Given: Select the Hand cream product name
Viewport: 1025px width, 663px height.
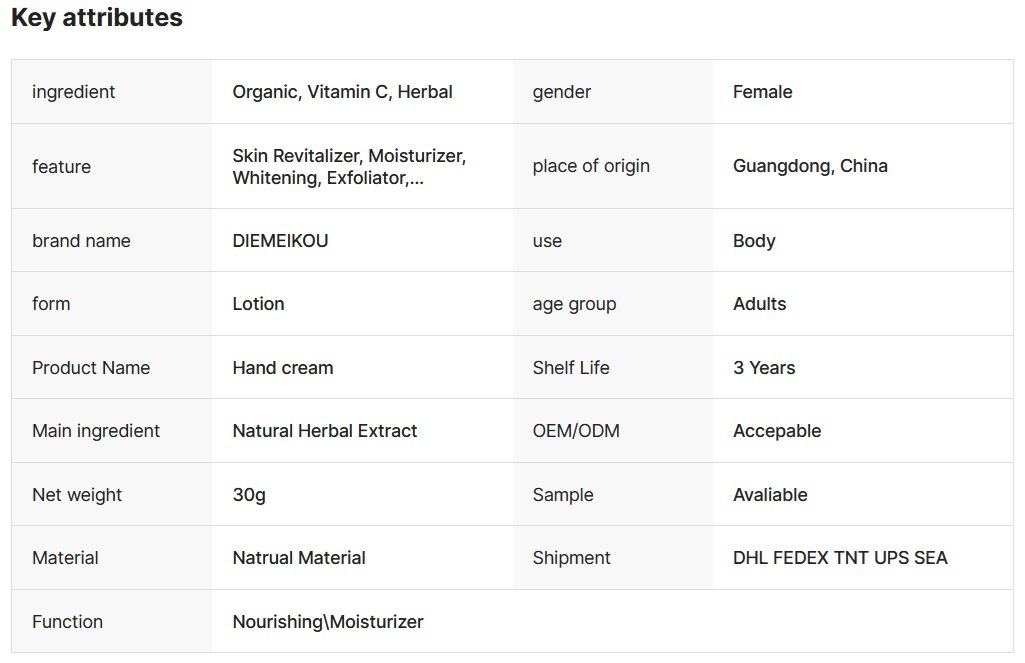Looking at the screenshot, I should (x=283, y=368).
